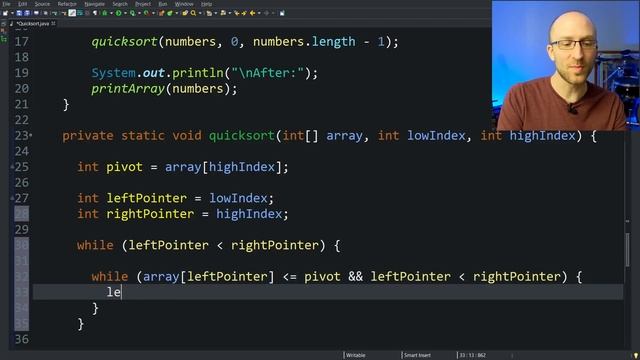Open the Search dialog magnifier icon
Screen dimensions: 640x360
coord(193,13)
